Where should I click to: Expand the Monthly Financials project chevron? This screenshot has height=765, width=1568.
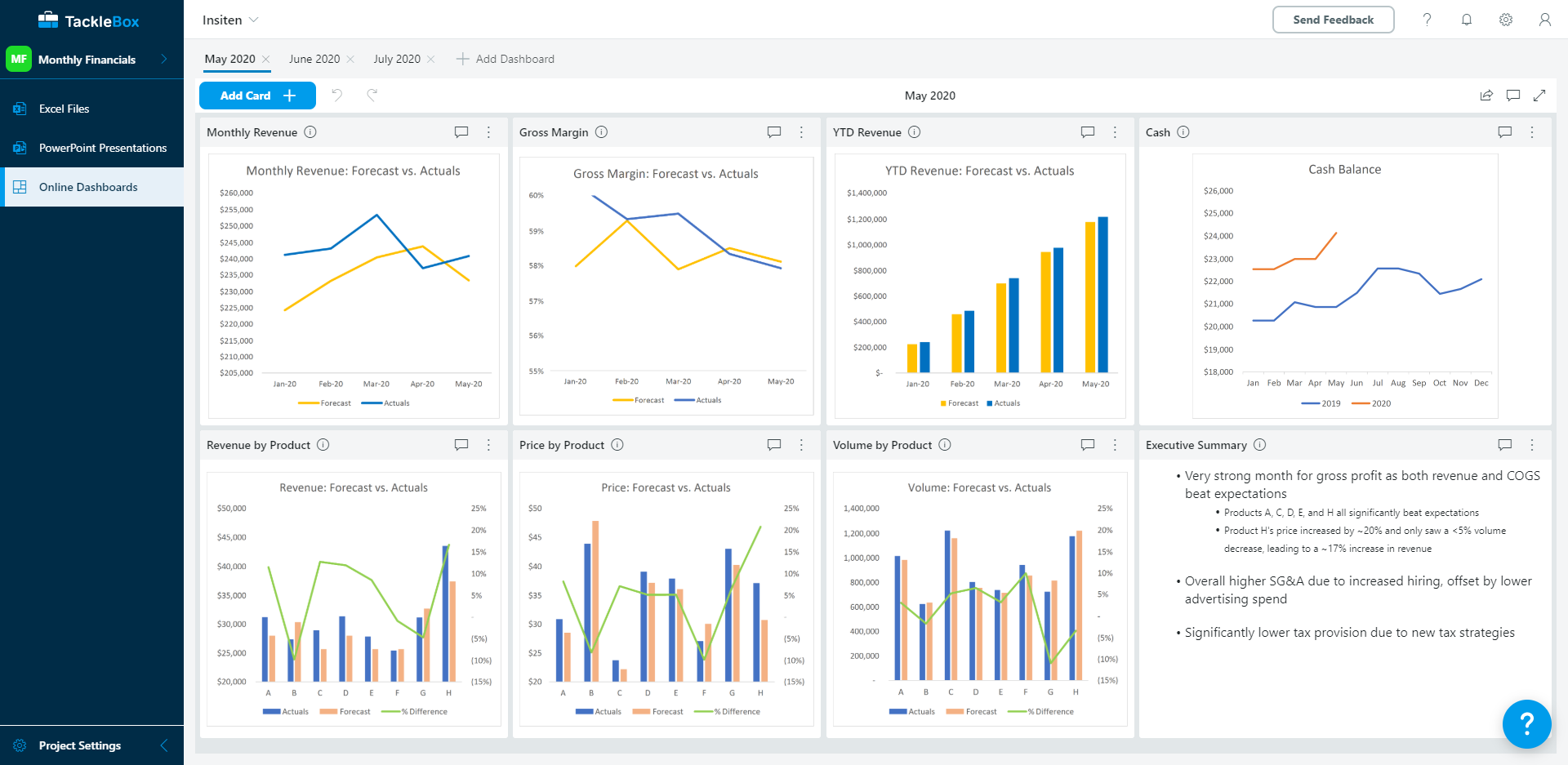164,59
